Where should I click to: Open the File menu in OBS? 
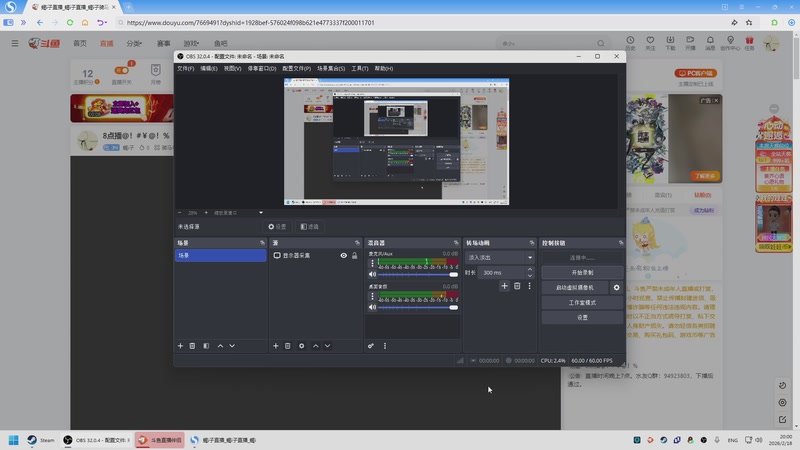(185, 68)
